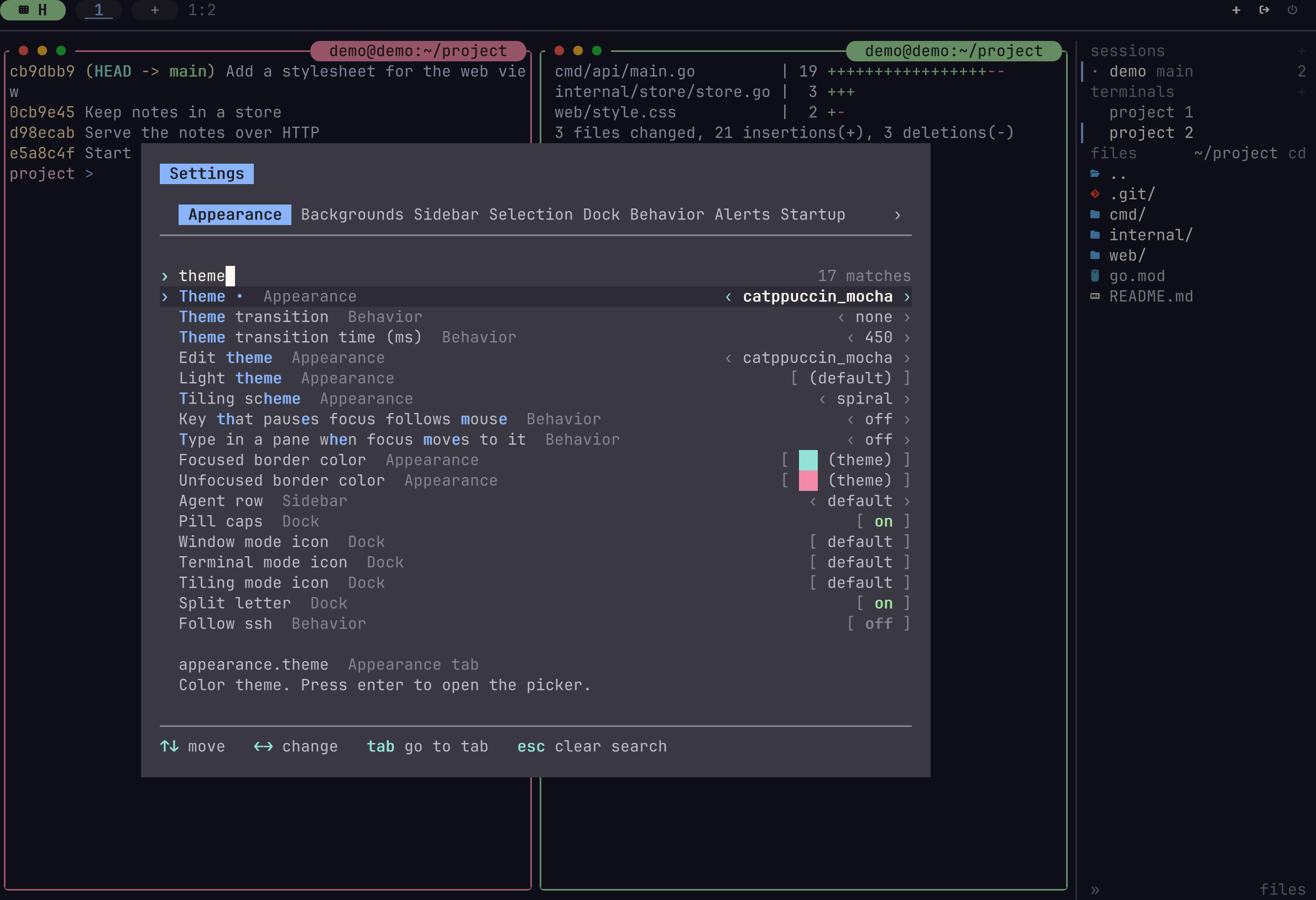Click the .git folder icon
1316x900 pixels.
point(1095,194)
